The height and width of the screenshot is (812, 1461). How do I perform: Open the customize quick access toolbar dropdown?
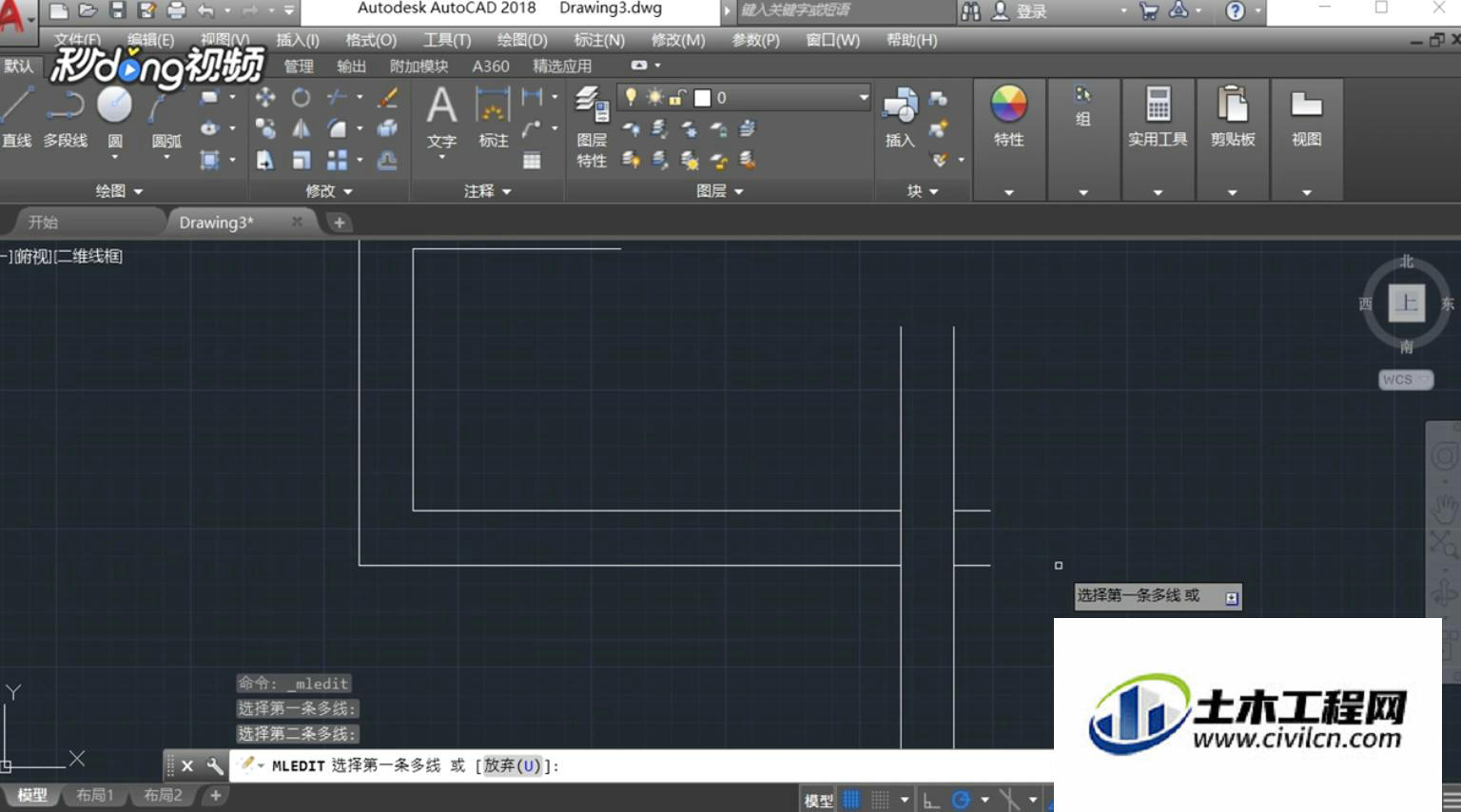(x=289, y=10)
